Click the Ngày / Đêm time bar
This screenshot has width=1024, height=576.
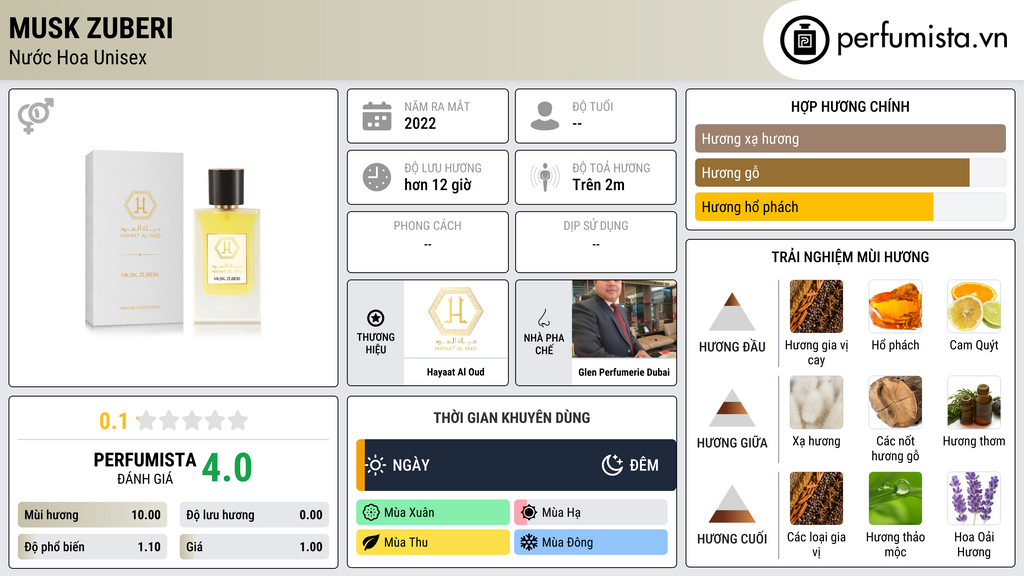pos(516,465)
